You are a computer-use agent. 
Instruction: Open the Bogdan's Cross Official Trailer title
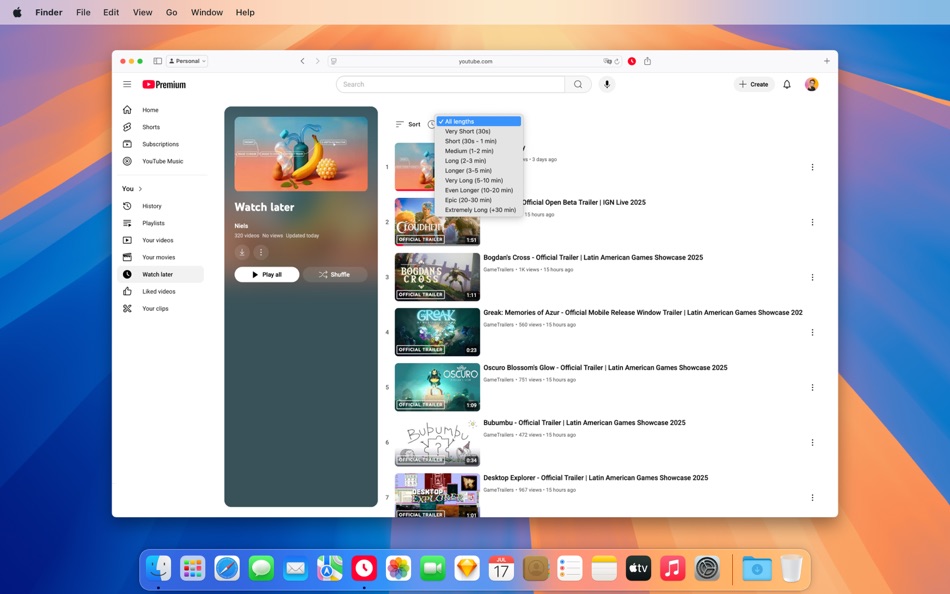[593, 257]
